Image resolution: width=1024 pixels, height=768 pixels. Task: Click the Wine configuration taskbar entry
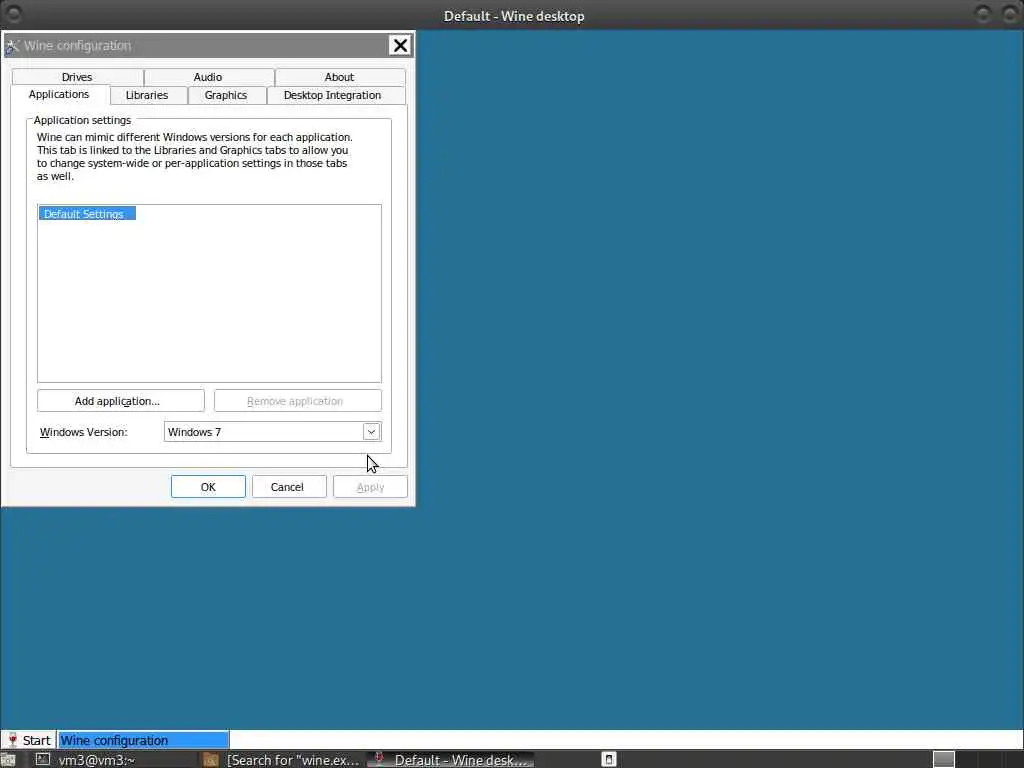point(143,740)
